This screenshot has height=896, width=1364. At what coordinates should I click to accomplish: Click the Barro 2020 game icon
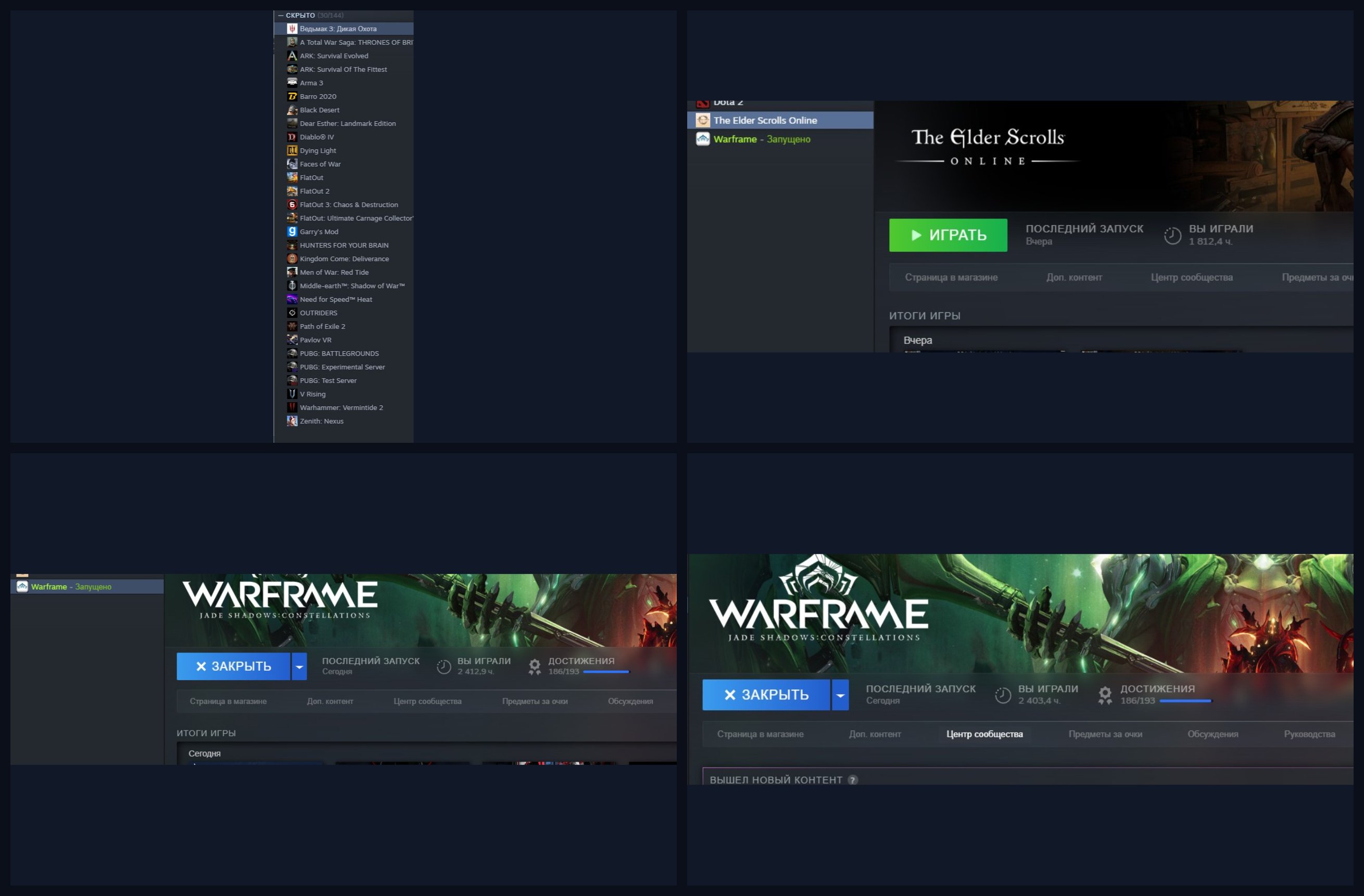click(x=292, y=96)
